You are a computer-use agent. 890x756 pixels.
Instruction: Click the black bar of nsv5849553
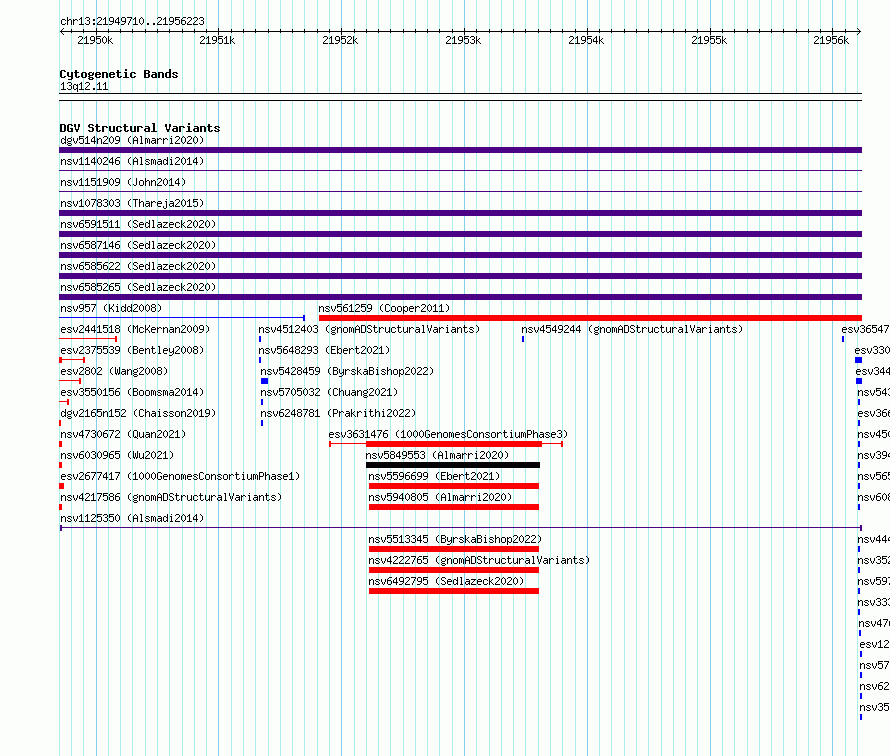click(453, 465)
